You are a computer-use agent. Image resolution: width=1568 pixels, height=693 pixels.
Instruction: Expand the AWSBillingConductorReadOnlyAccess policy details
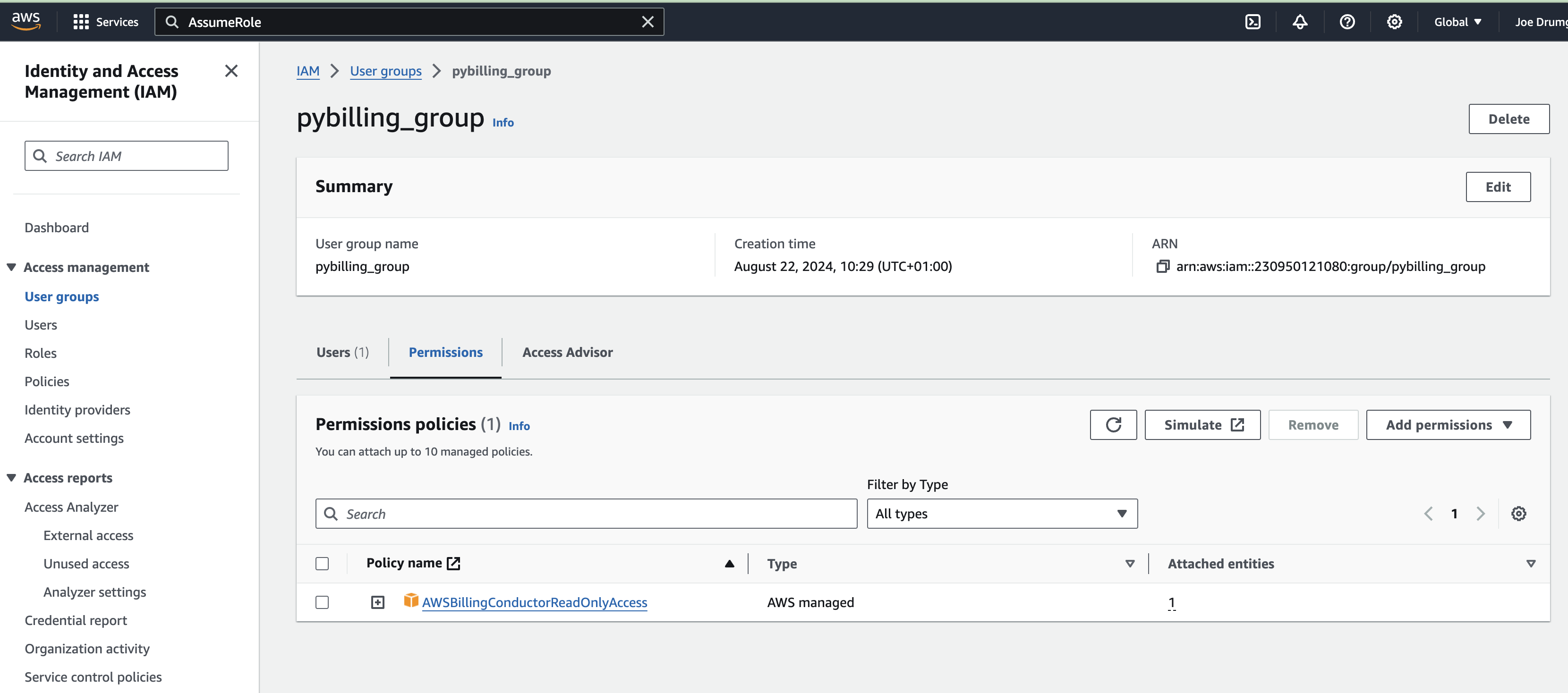377,602
